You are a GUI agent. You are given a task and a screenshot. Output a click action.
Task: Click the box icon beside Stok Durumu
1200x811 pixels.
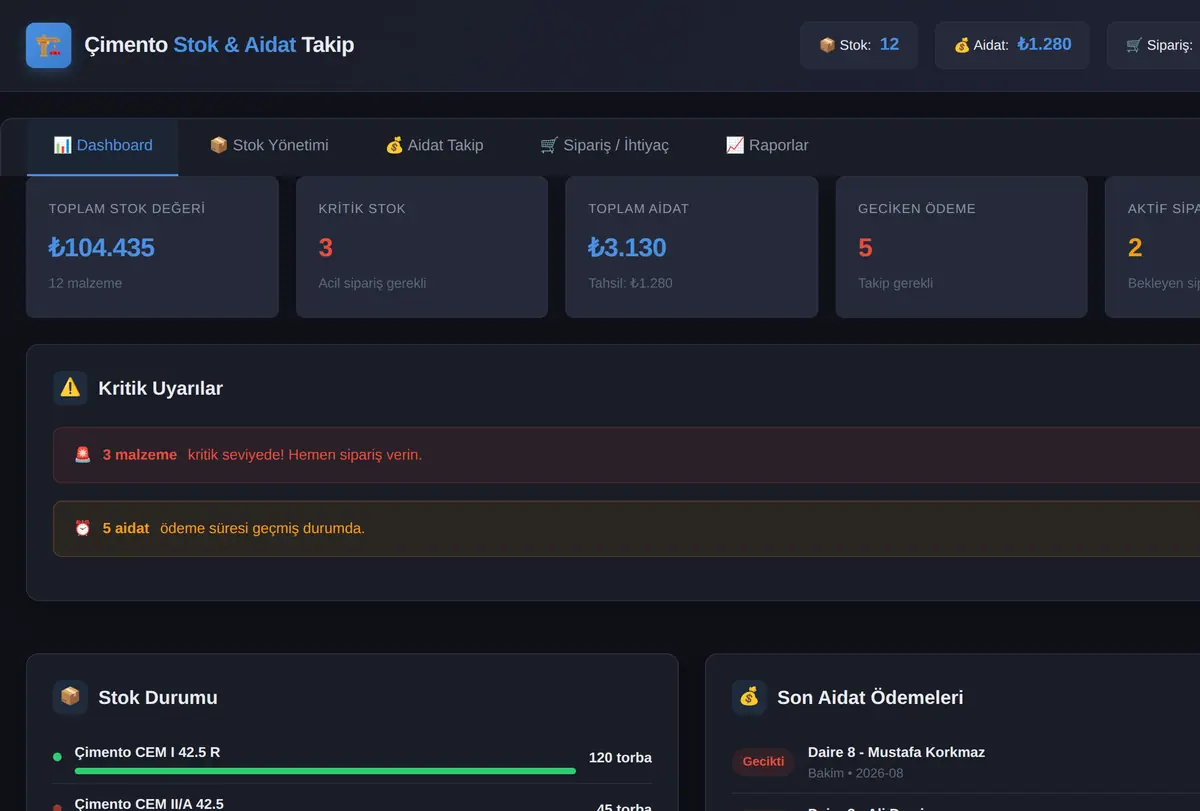[x=70, y=697]
